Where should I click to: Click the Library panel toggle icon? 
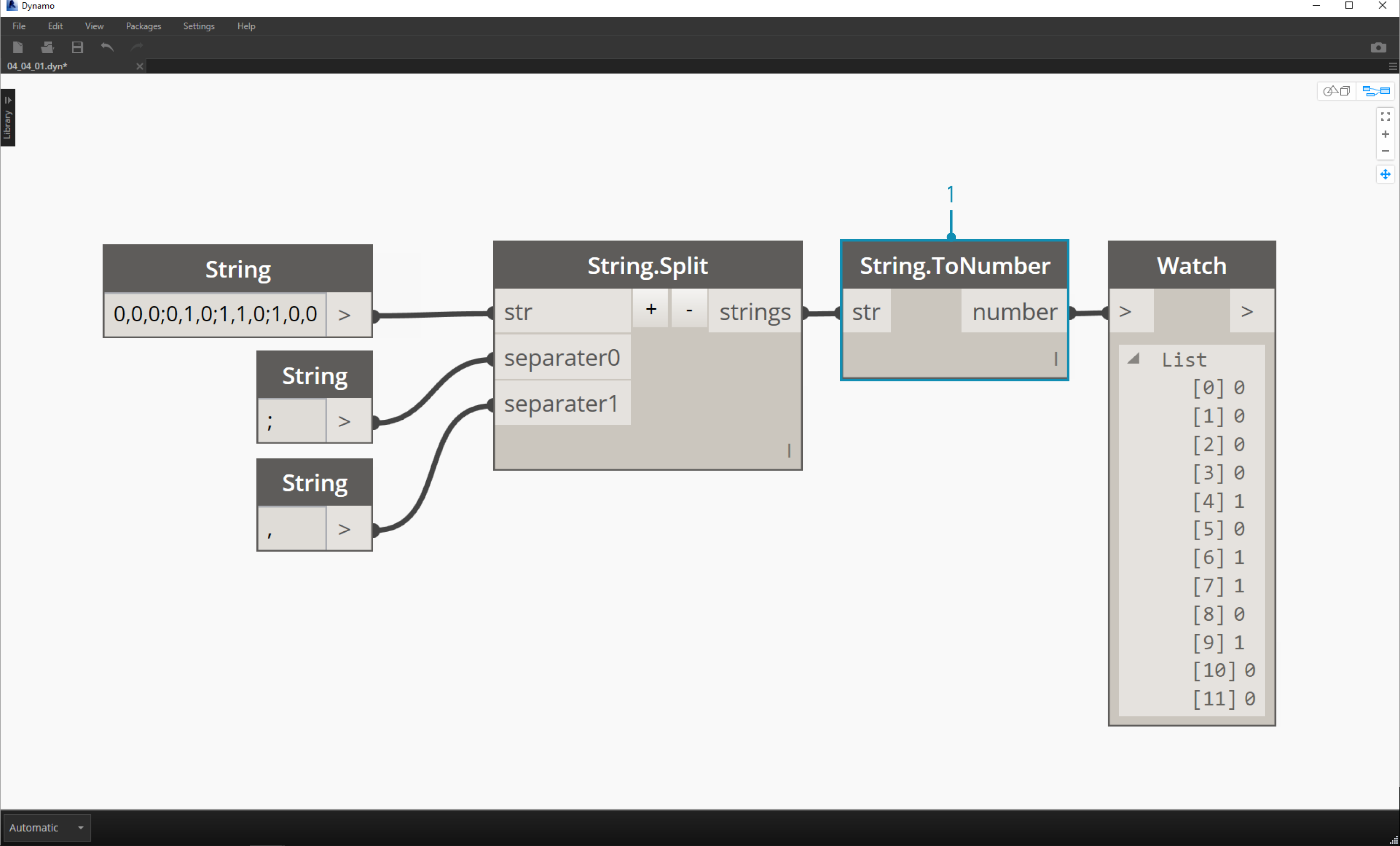point(10,100)
